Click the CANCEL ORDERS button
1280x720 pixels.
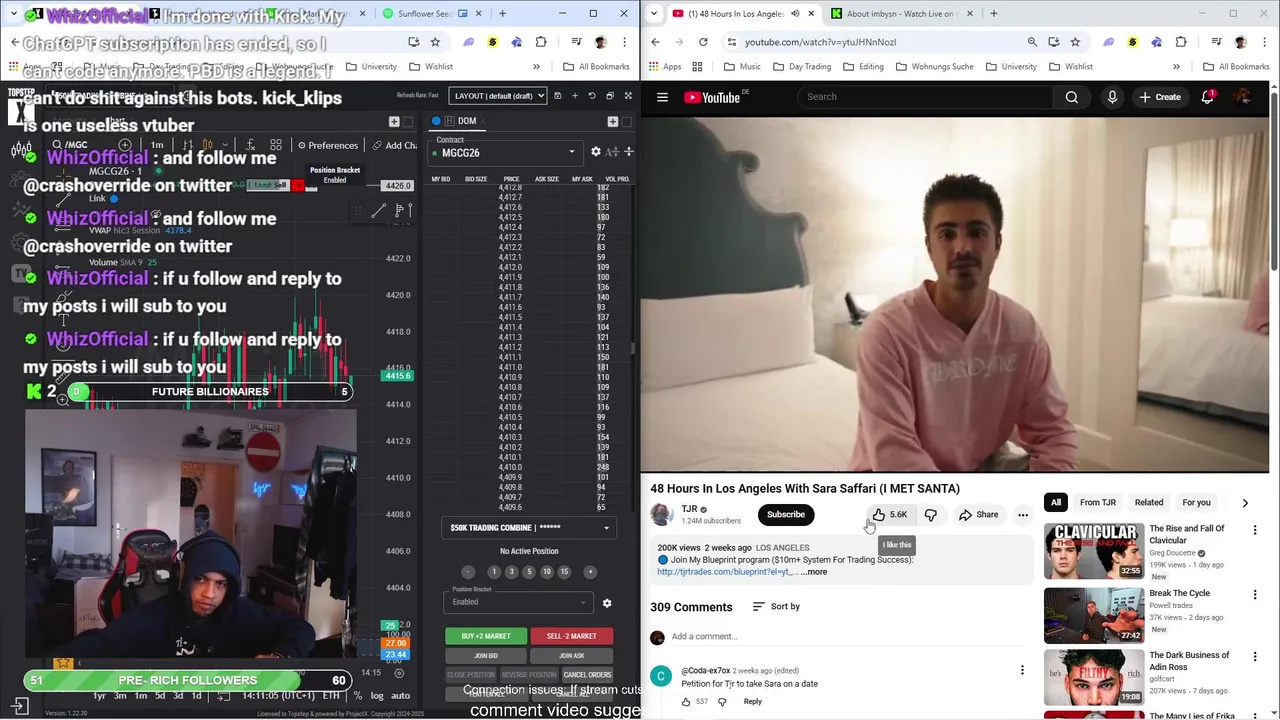tap(588, 675)
